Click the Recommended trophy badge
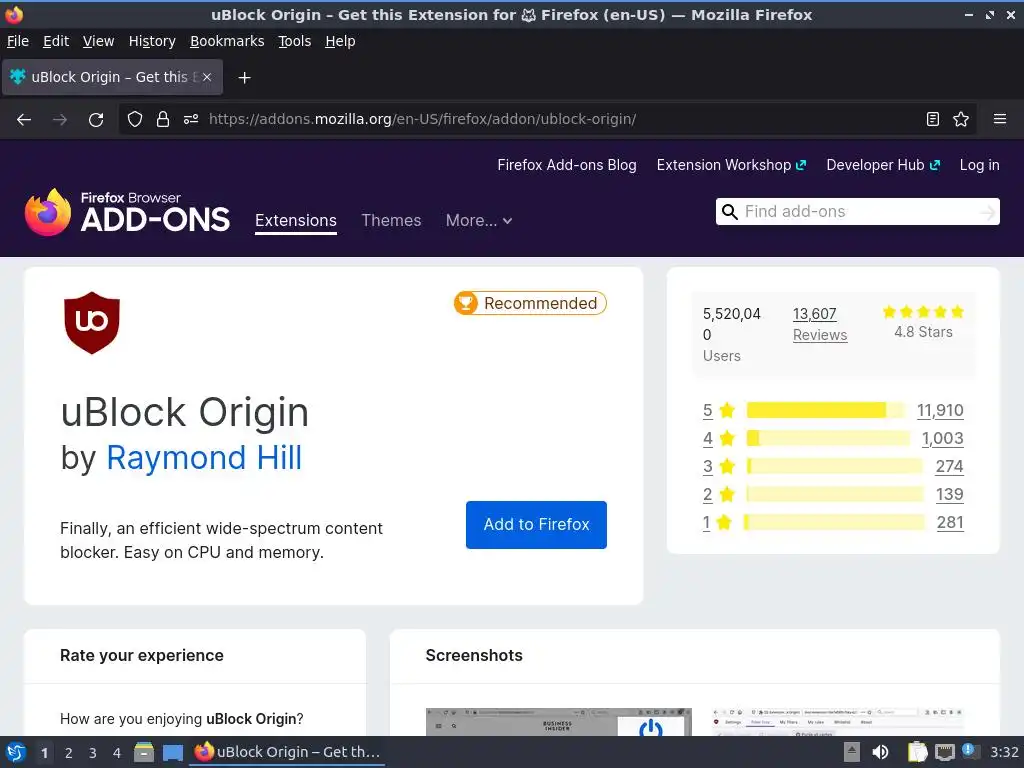Screen dimensions: 1024x768 [530, 303]
